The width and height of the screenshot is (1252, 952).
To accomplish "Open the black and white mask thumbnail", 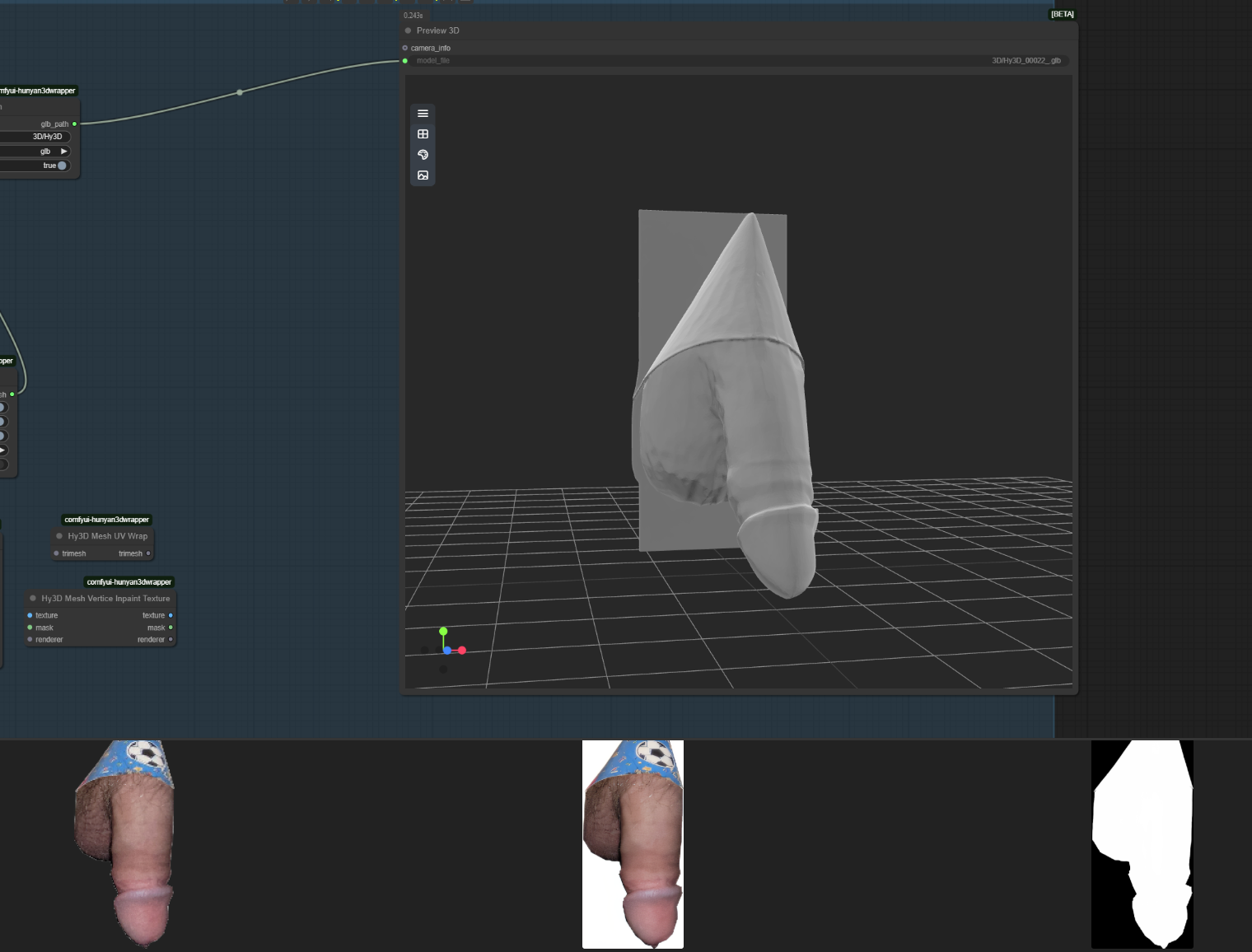I will click(1142, 844).
